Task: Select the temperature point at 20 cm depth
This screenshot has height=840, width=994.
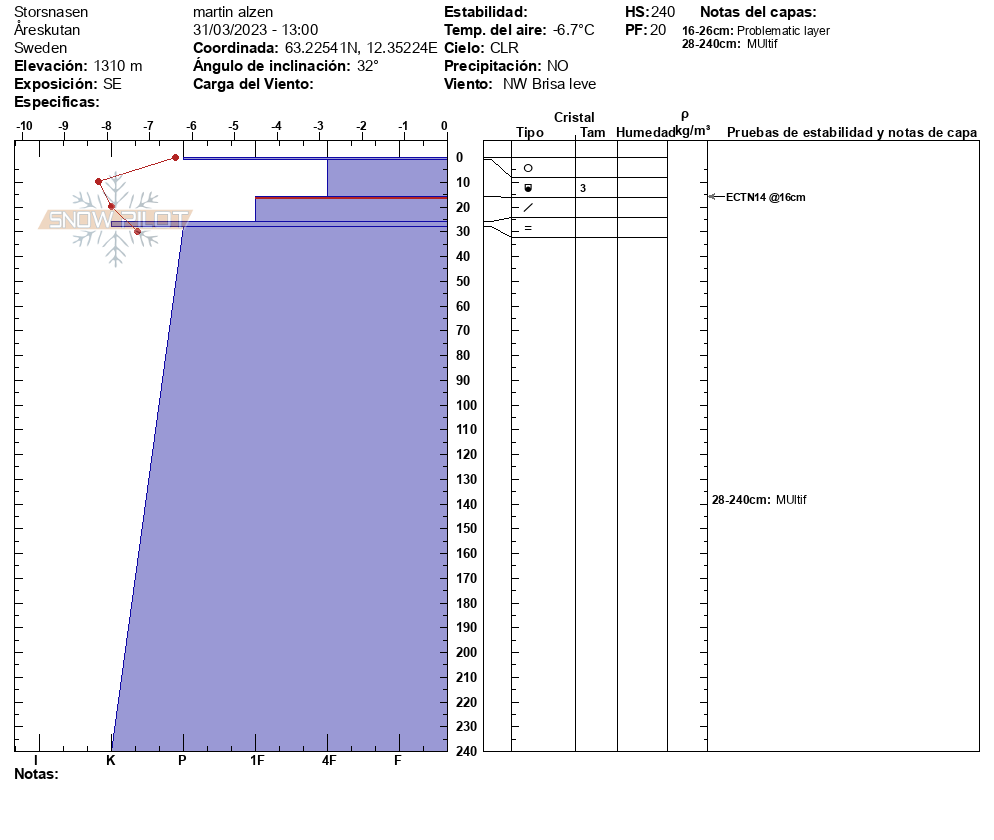Action: click(112, 207)
